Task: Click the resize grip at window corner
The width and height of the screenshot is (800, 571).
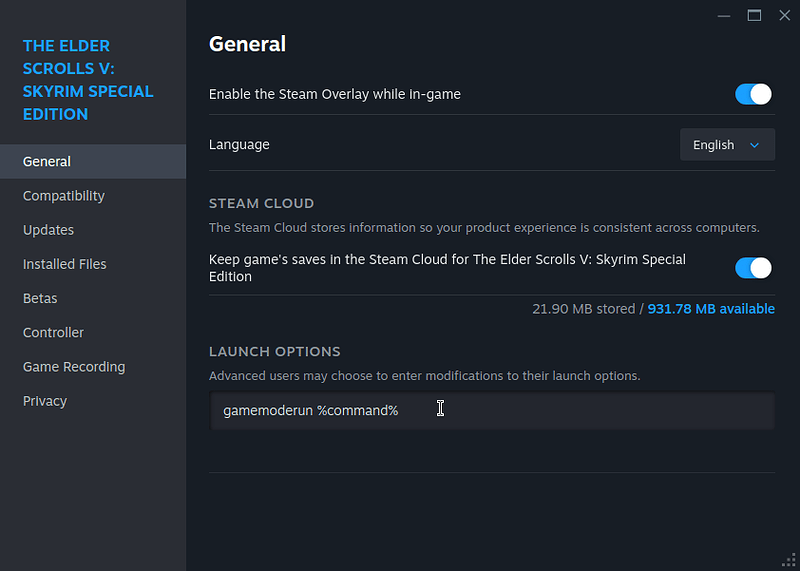Action: tap(789, 560)
